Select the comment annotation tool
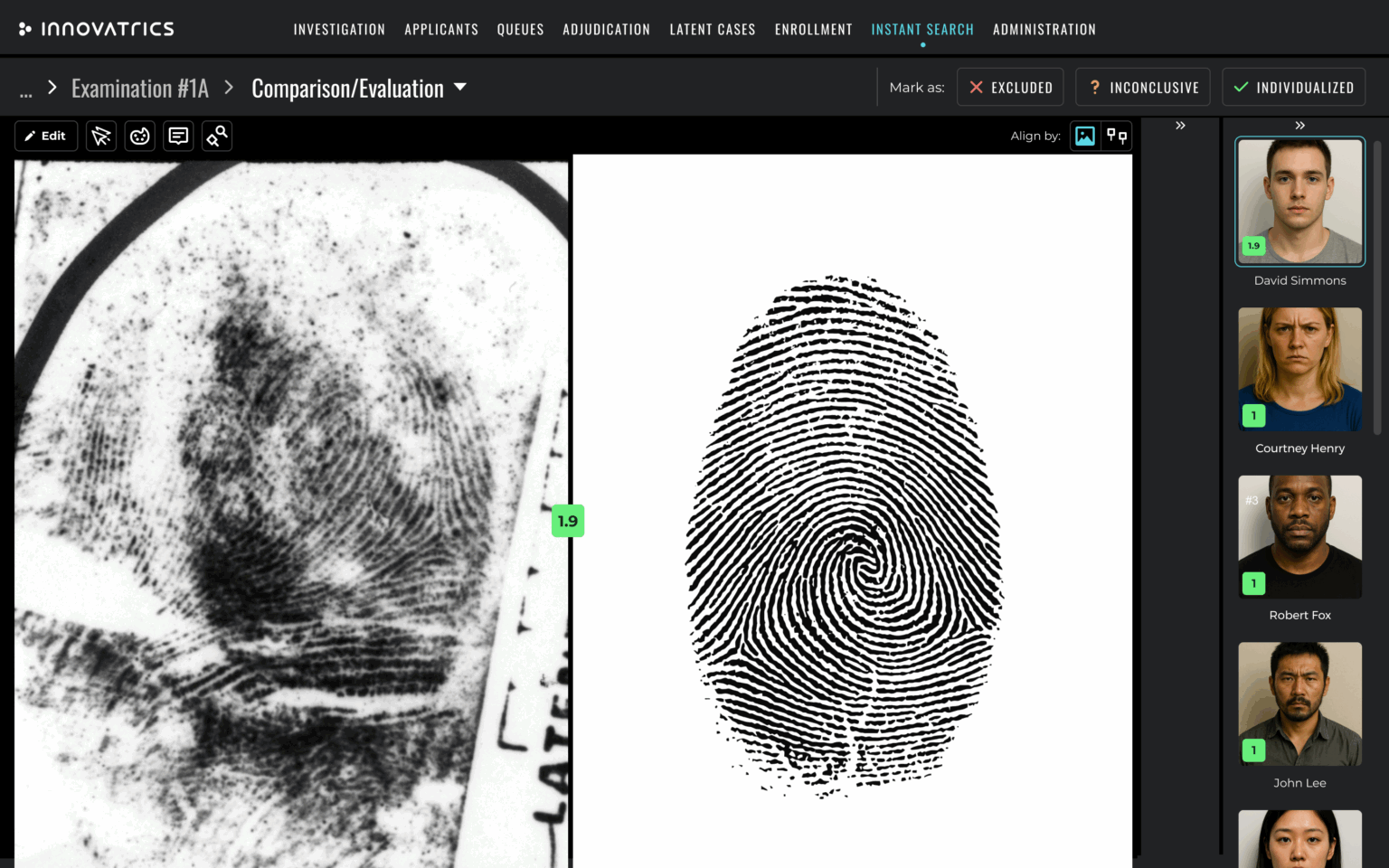 click(178, 136)
